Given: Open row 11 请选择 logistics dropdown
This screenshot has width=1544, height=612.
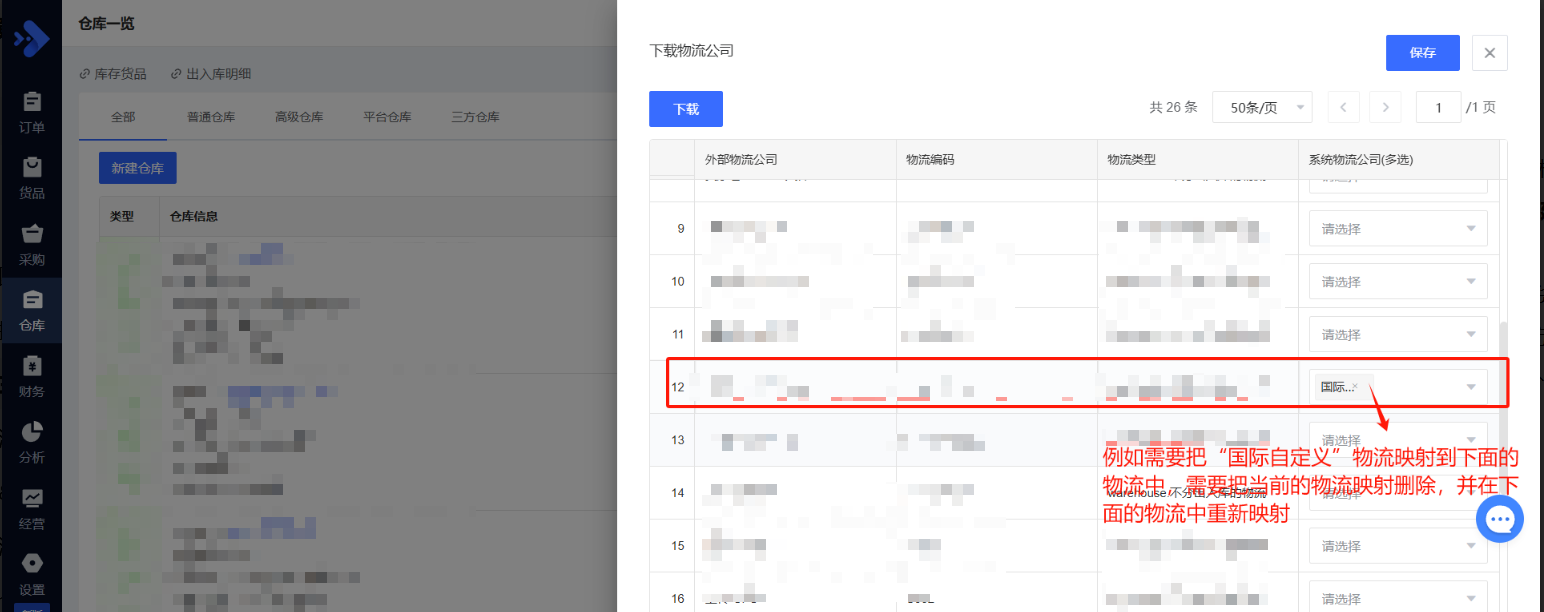Looking at the screenshot, I should [1397, 335].
